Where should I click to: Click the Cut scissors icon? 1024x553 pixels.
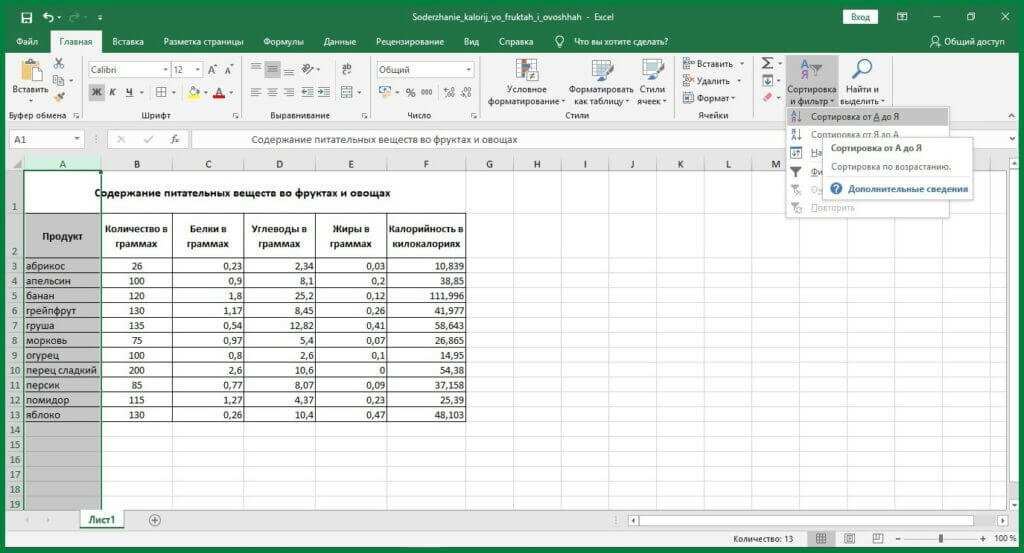(x=58, y=63)
